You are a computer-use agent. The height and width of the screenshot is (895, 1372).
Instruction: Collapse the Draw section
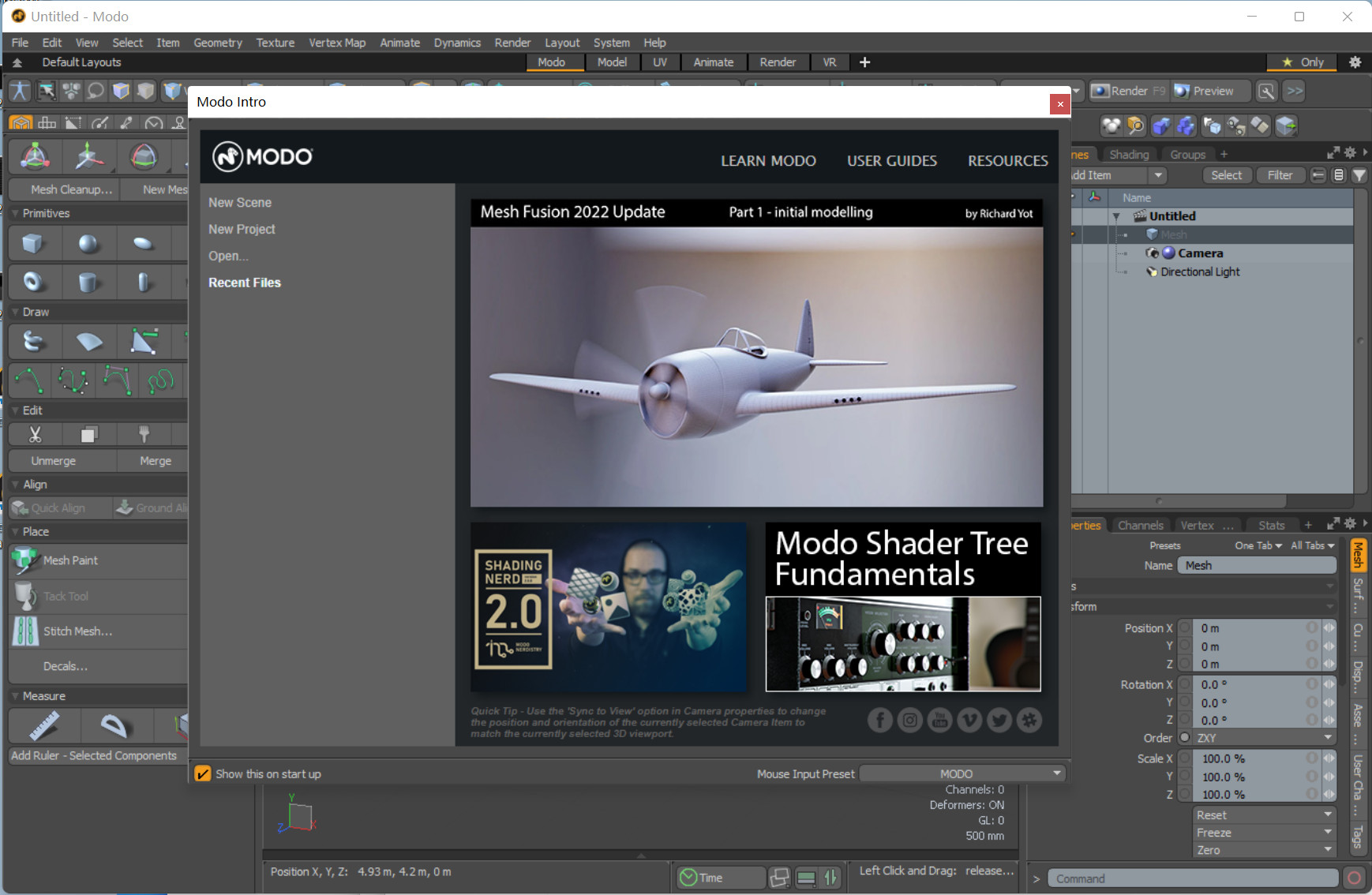point(15,312)
